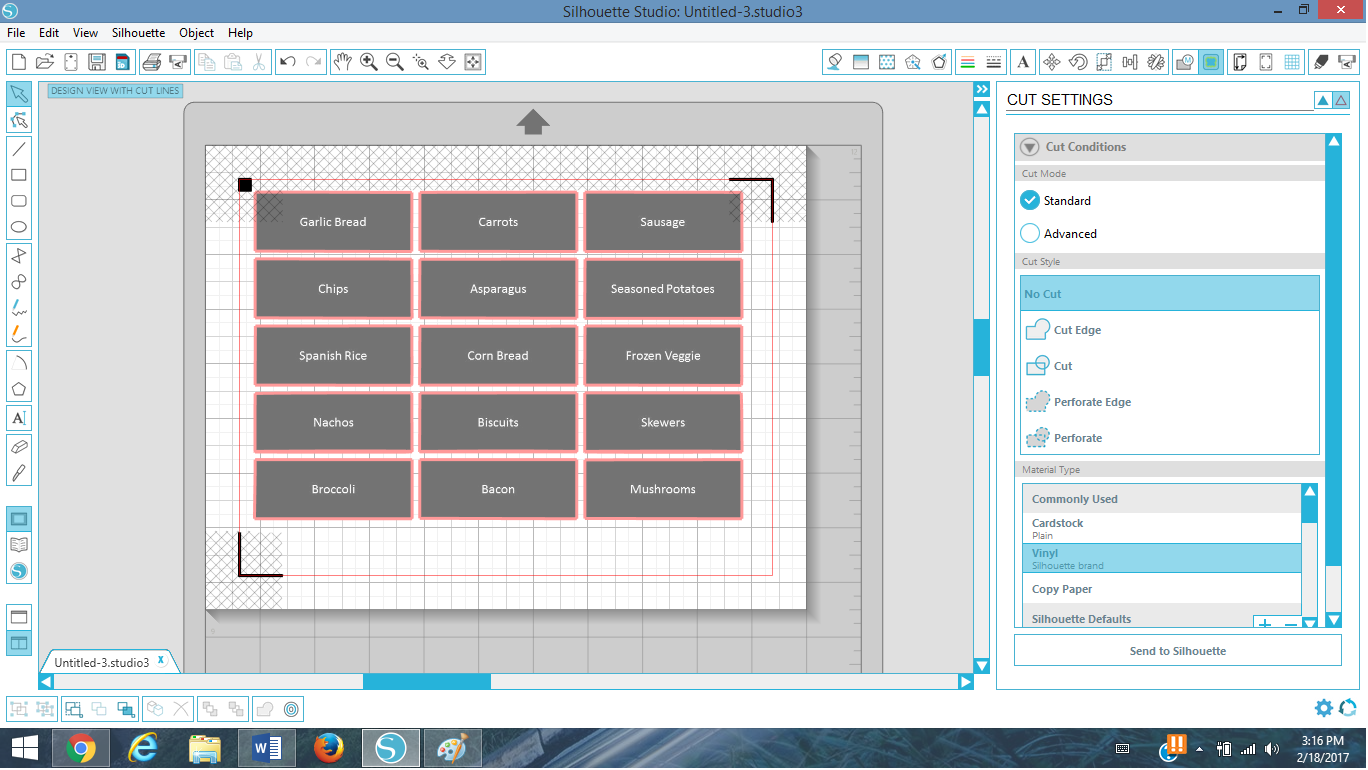The height and width of the screenshot is (770, 1368).
Task: Choose the Perforate Edge style option
Action: coord(1170,401)
